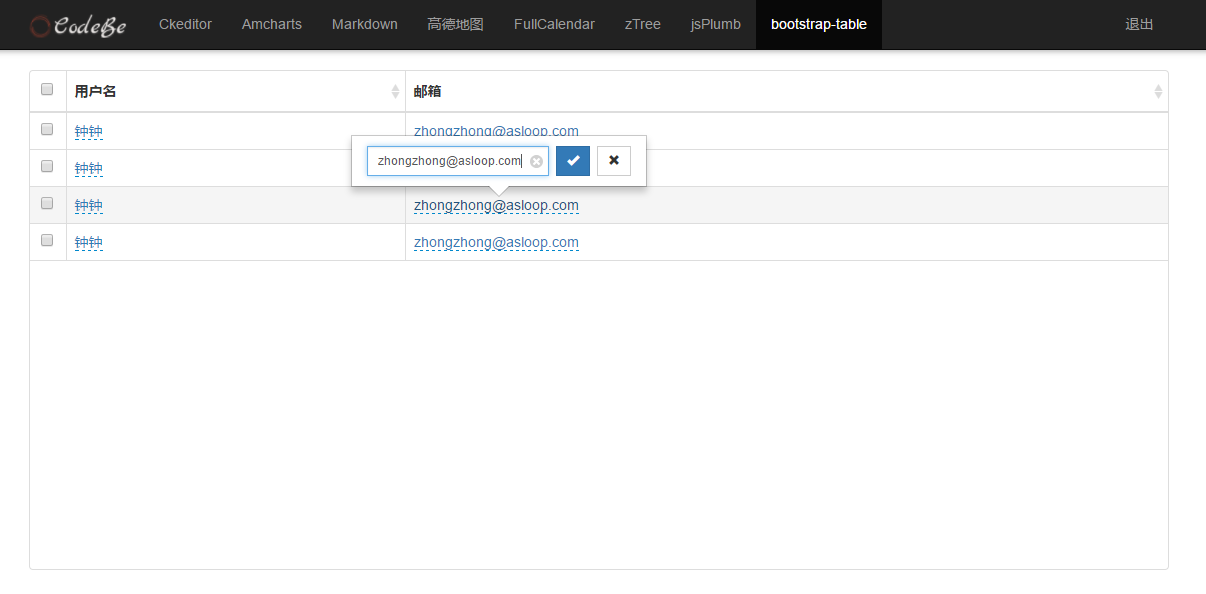The height and width of the screenshot is (594, 1206).
Task: Edit the 钟钟 username in first row
Action: [89, 131]
